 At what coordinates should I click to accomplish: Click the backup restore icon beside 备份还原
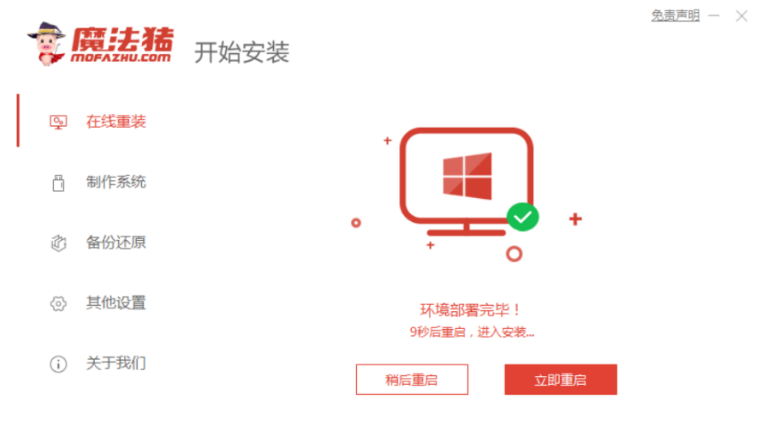[58, 243]
